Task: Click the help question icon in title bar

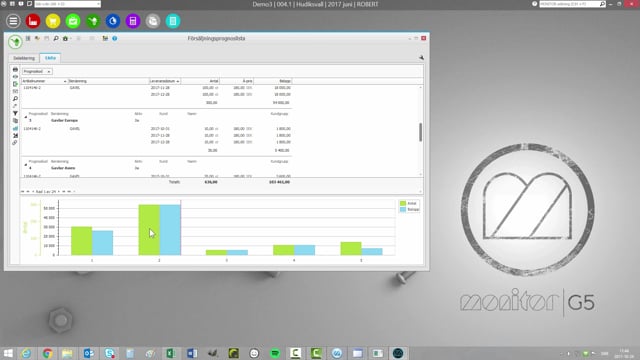Action: tap(534, 4)
